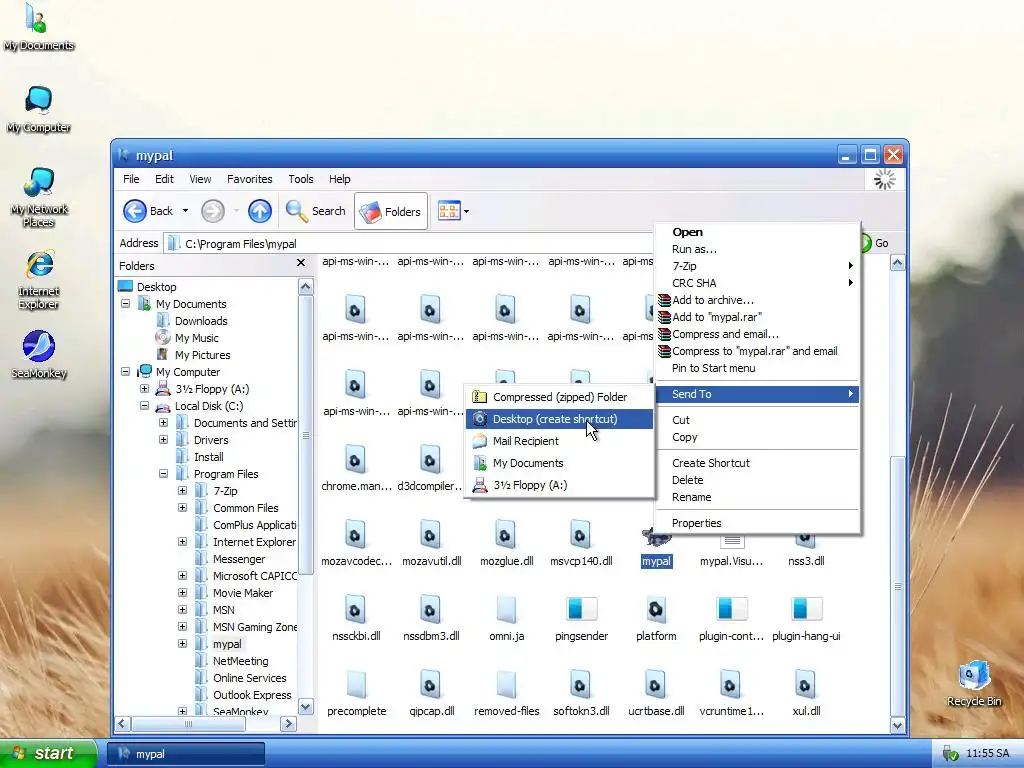Choose Mail Recipient in Send To

(x=559, y=441)
